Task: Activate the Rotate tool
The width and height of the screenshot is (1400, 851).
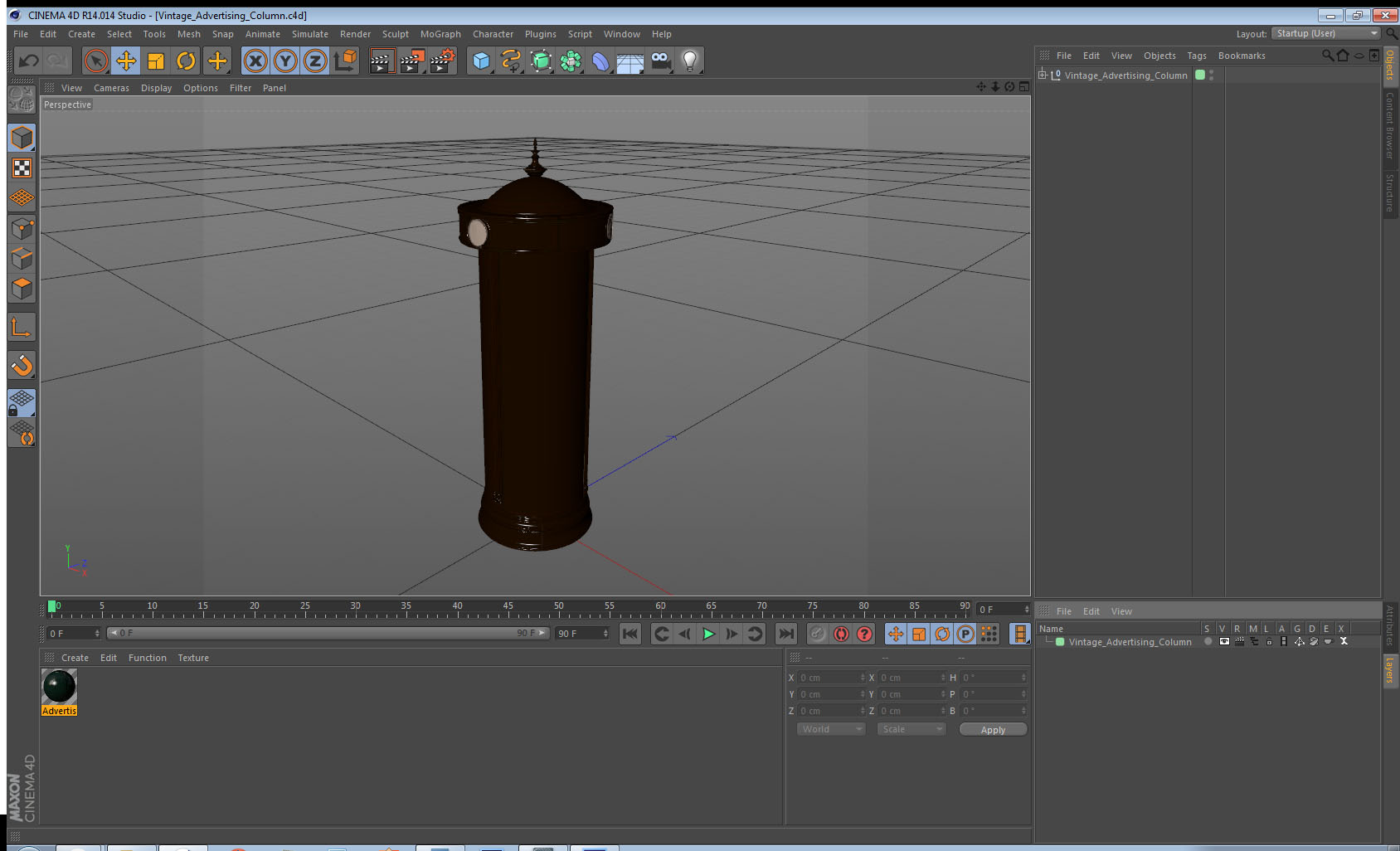Action: (x=186, y=61)
